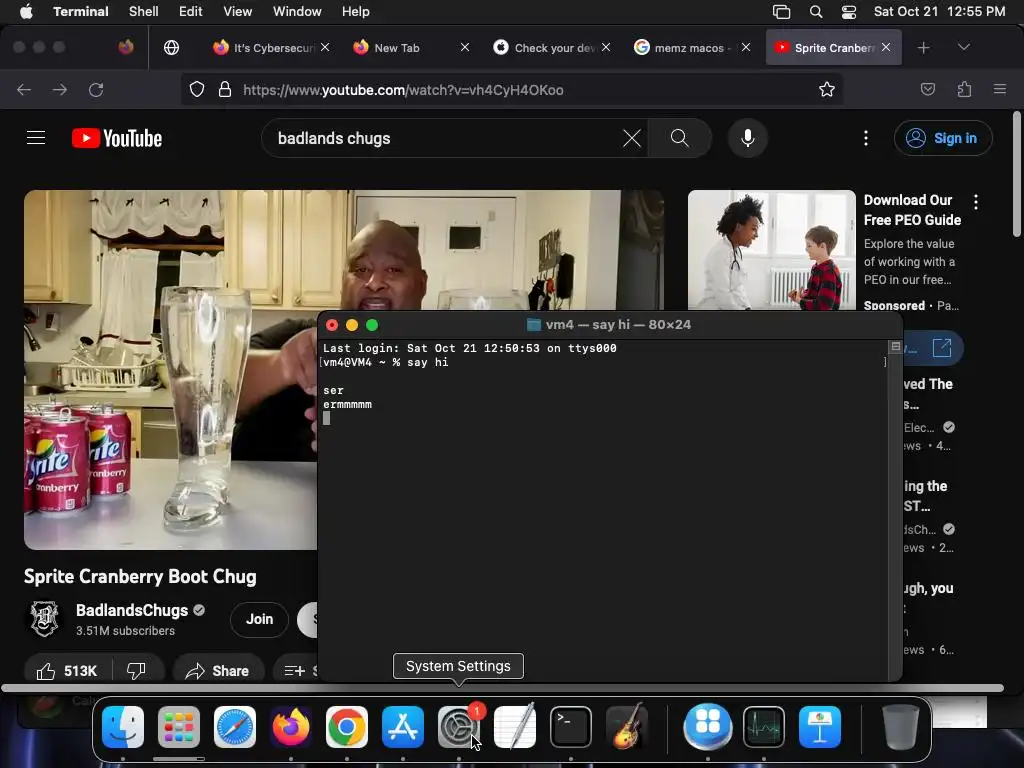Open Launchpad in the Dock
The width and height of the screenshot is (1024, 768).
pos(178,727)
